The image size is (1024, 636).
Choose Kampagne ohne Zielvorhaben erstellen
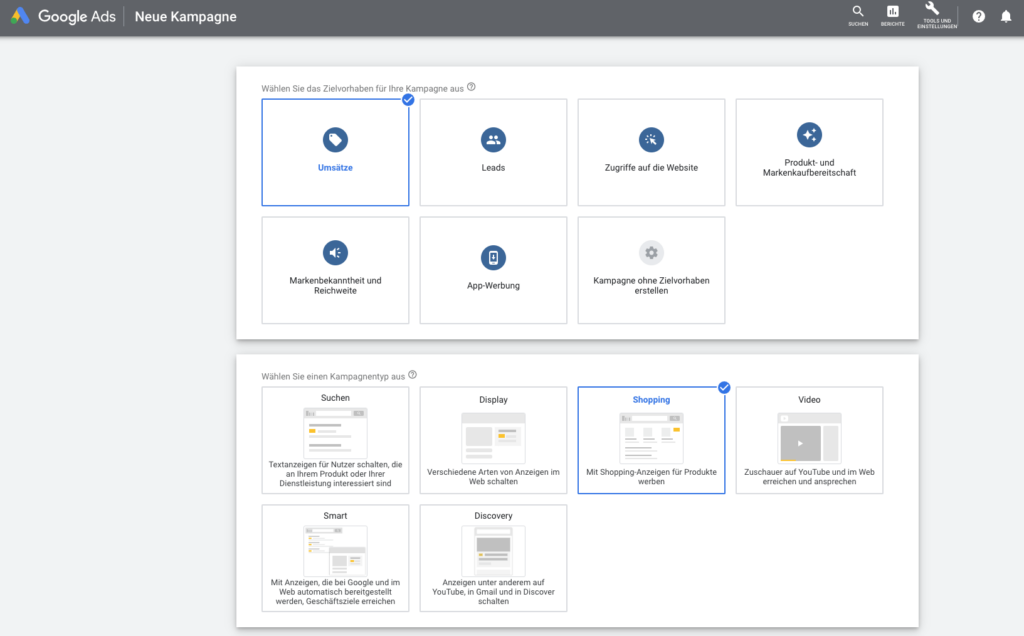651,270
